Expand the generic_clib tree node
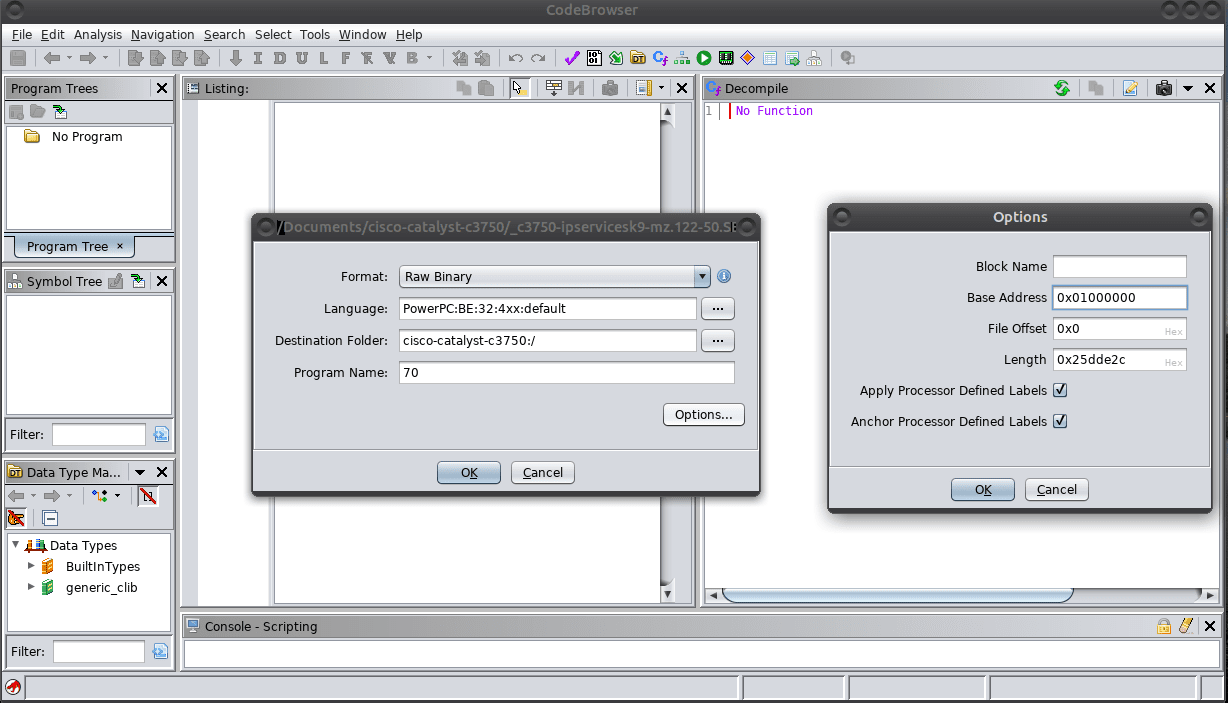 (31, 587)
